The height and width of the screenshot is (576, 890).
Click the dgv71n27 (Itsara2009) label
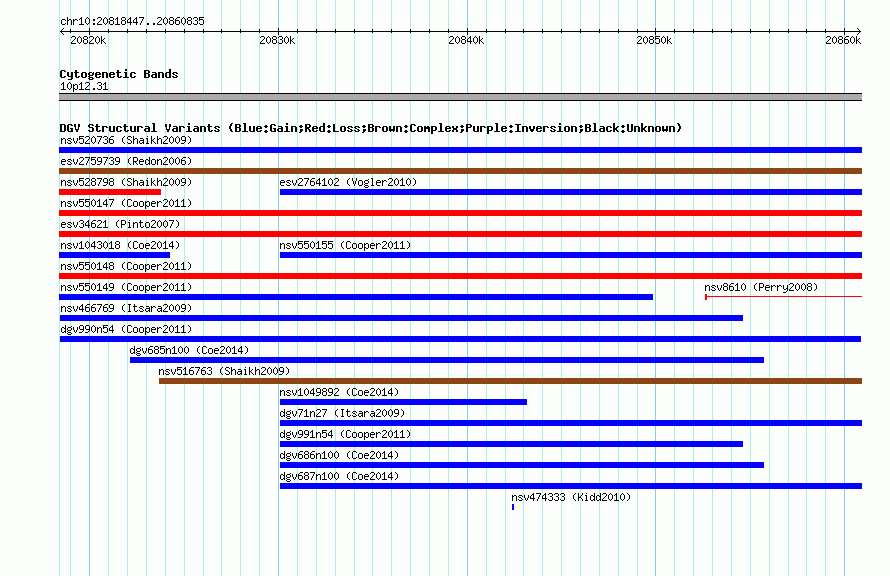(x=342, y=413)
